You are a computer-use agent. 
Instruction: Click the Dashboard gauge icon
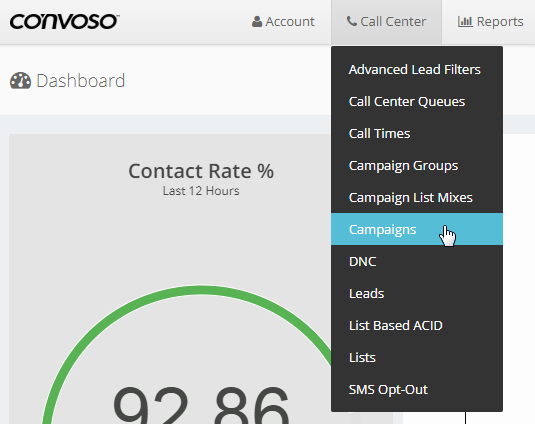click(20, 81)
